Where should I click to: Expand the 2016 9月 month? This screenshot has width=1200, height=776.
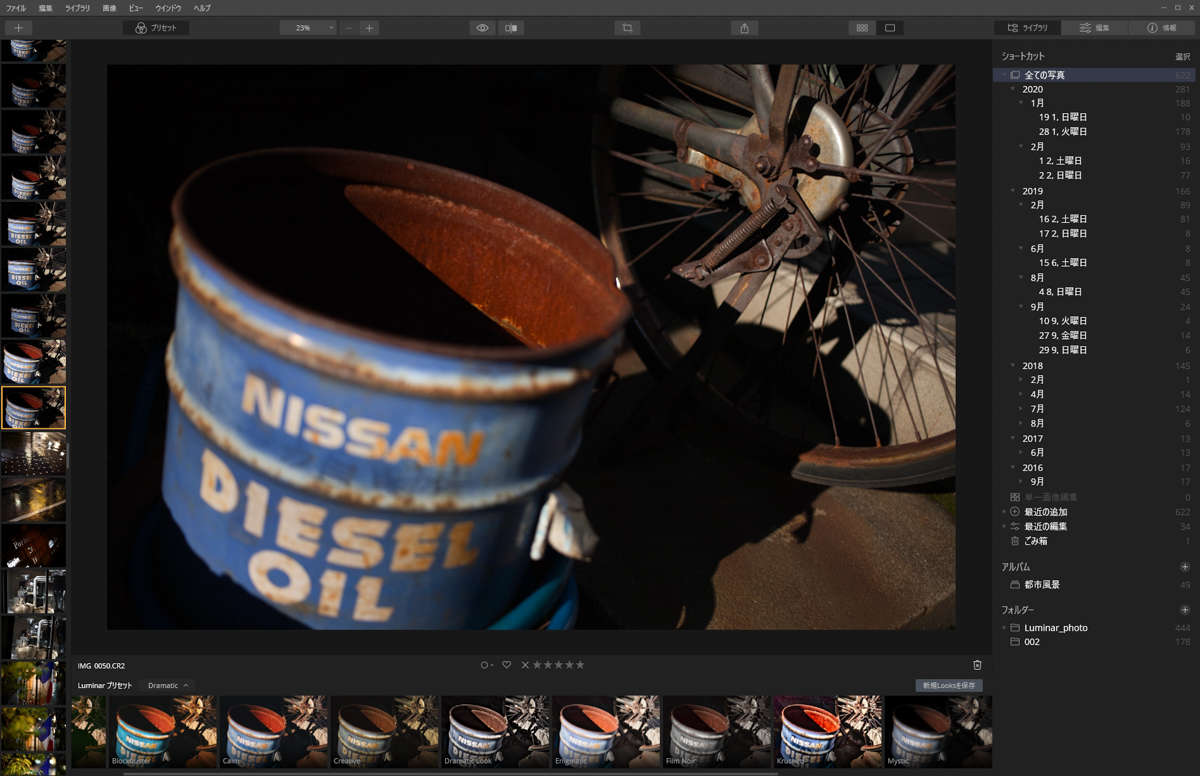pyautogui.click(x=1021, y=482)
